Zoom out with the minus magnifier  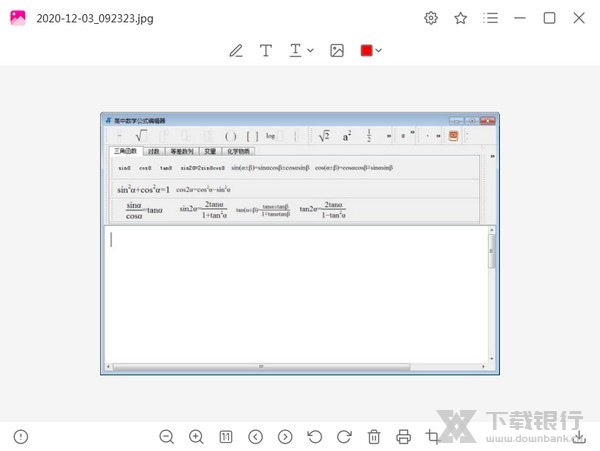click(x=167, y=437)
